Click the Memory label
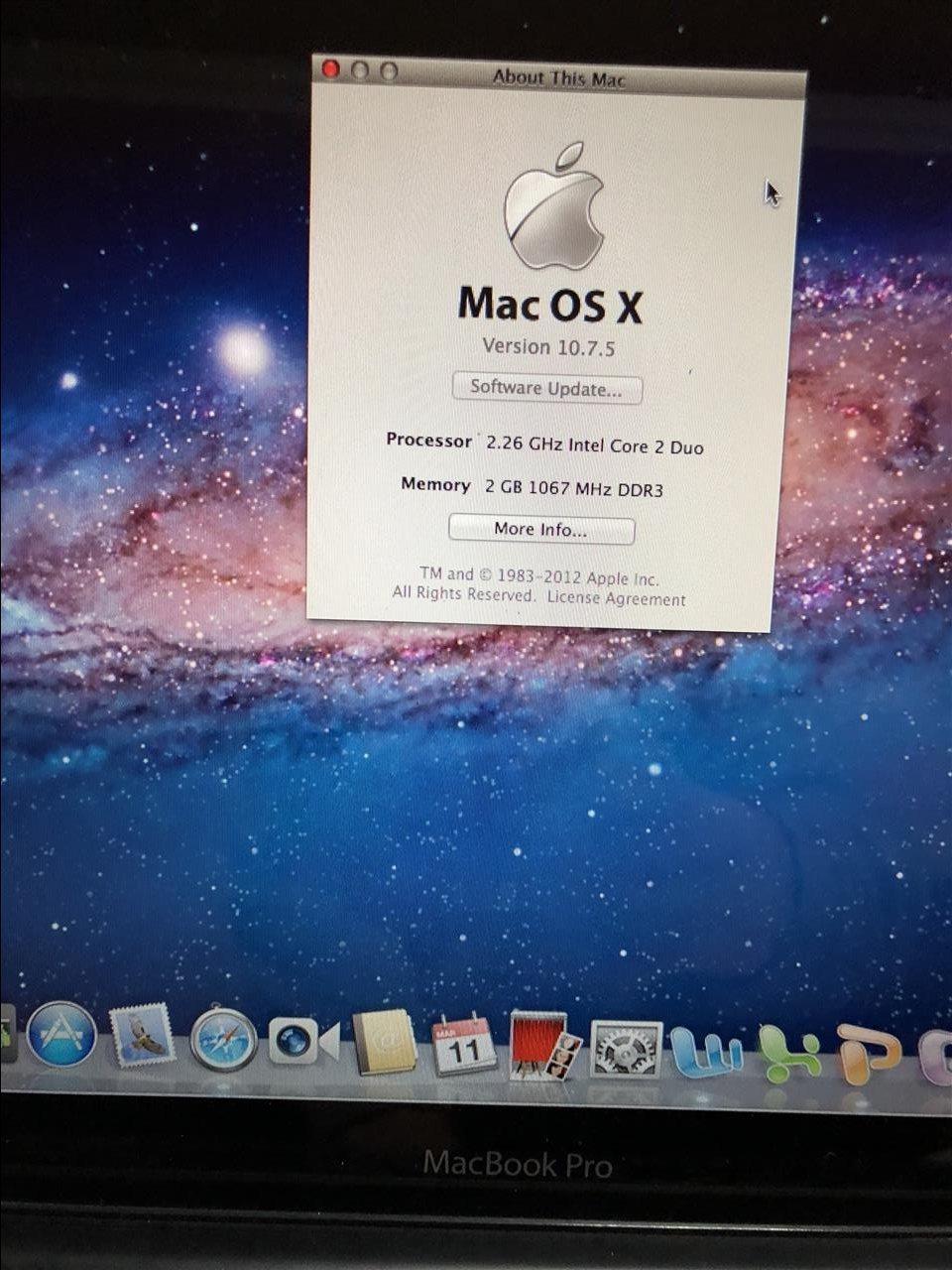The image size is (952, 1270). [435, 484]
